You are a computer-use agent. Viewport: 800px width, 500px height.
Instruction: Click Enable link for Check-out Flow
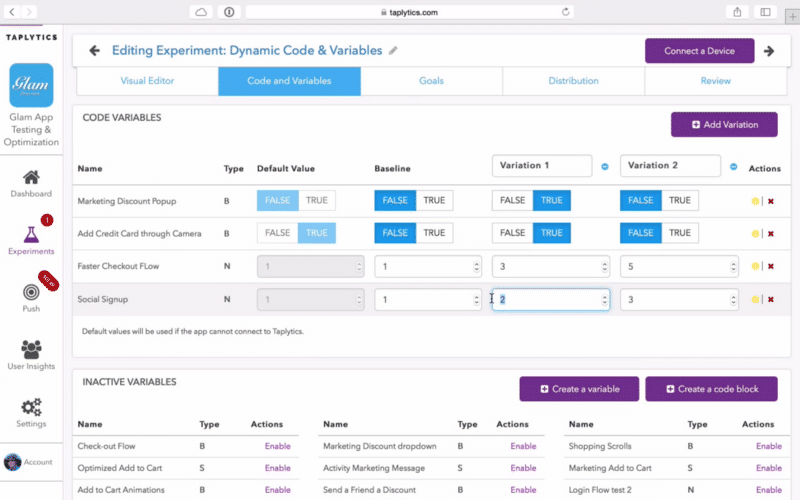point(277,446)
